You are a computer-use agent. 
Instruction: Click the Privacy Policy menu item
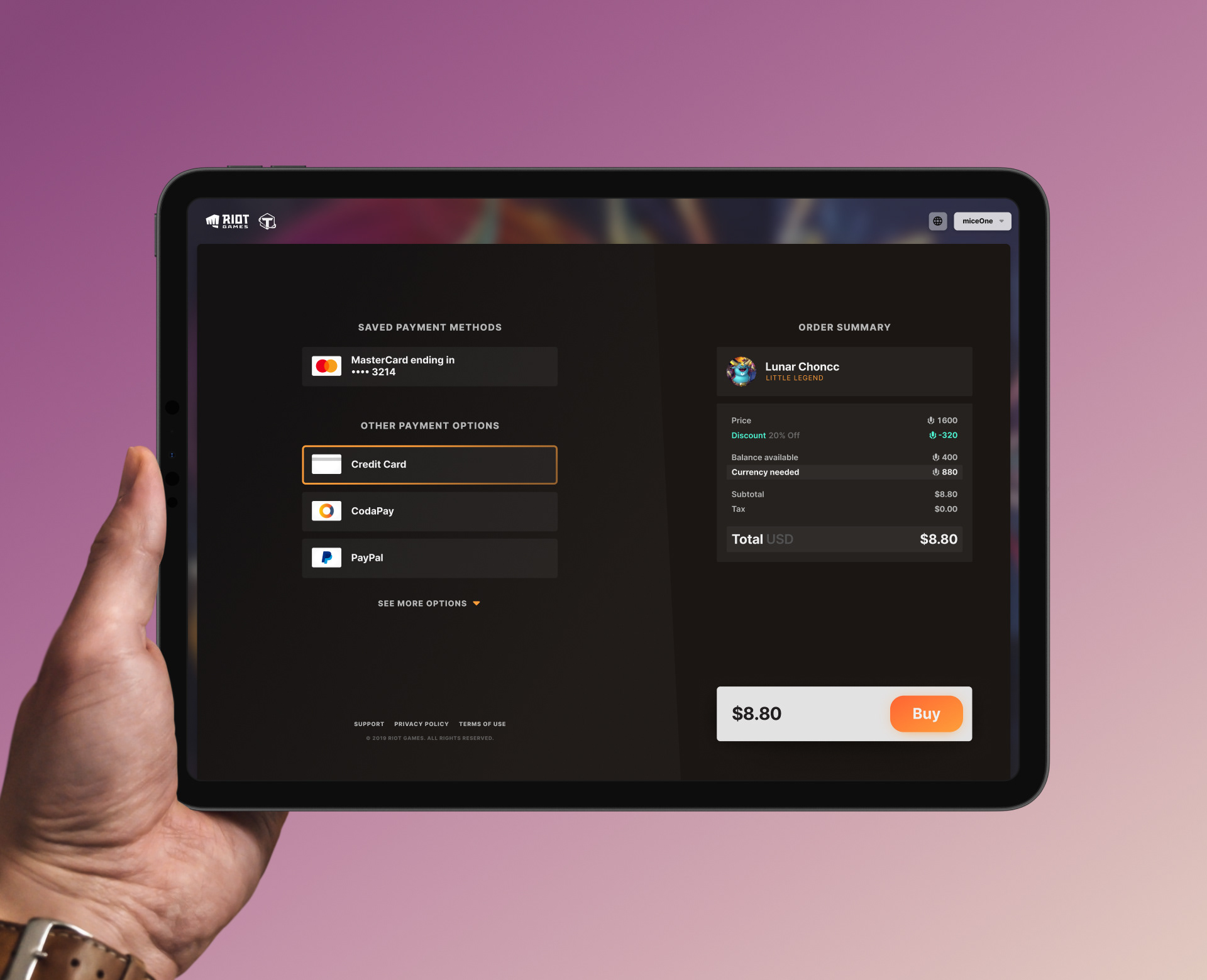[x=421, y=723]
